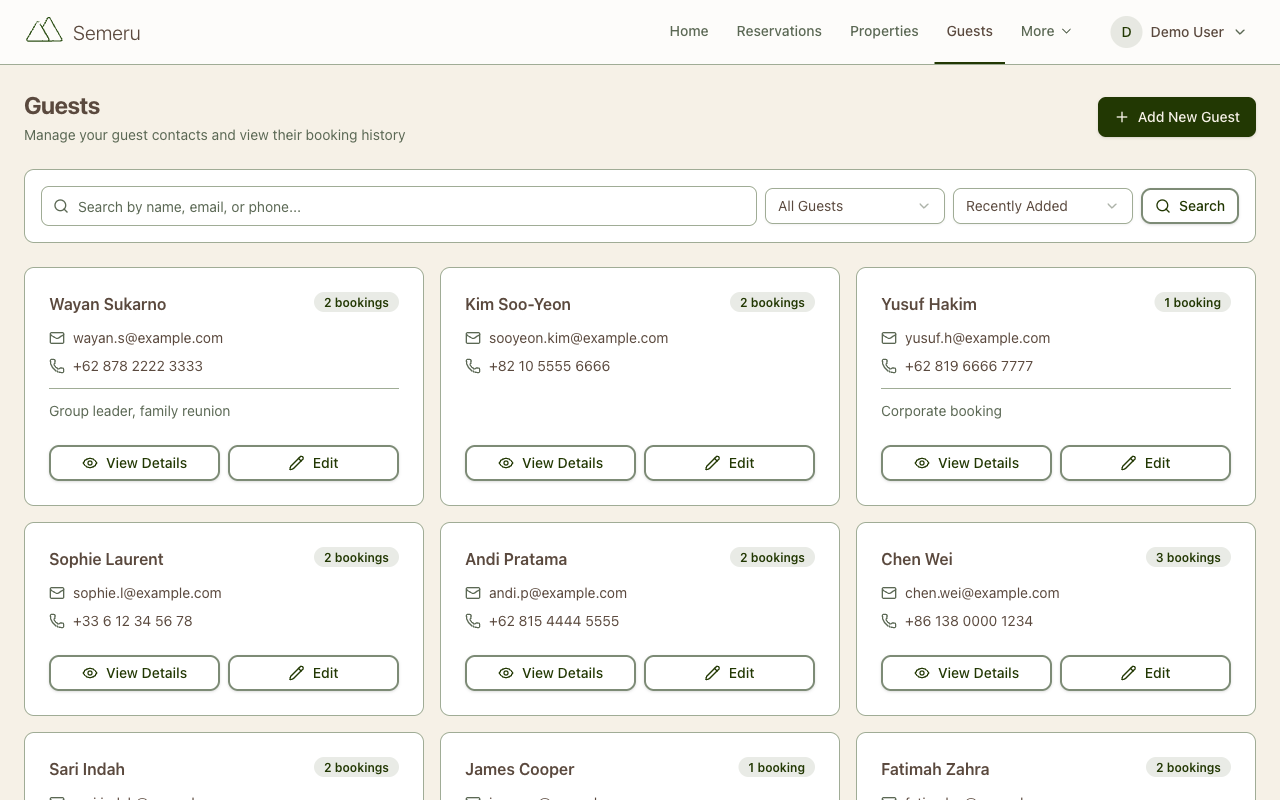Click the note 'Group leader, family reunion'

(x=140, y=411)
